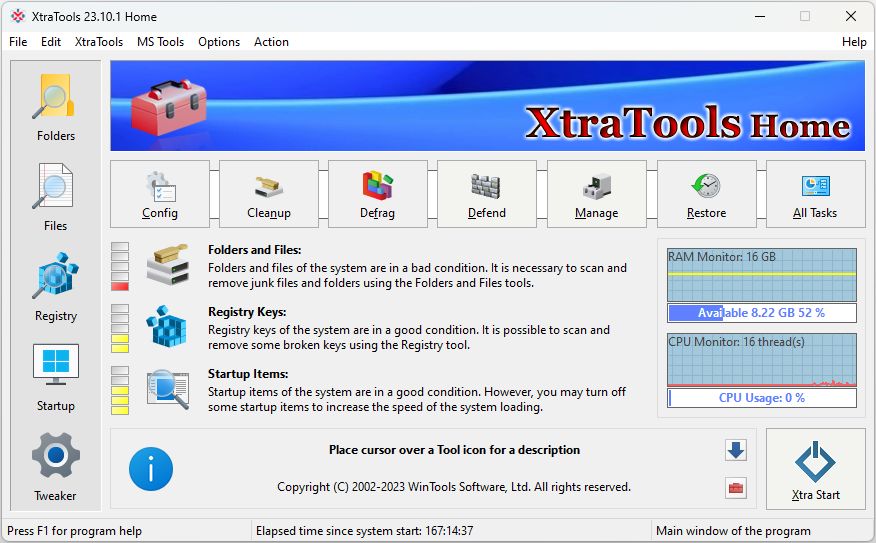876x543 pixels.
Task: Open the Defend firewall task
Action: (487, 194)
